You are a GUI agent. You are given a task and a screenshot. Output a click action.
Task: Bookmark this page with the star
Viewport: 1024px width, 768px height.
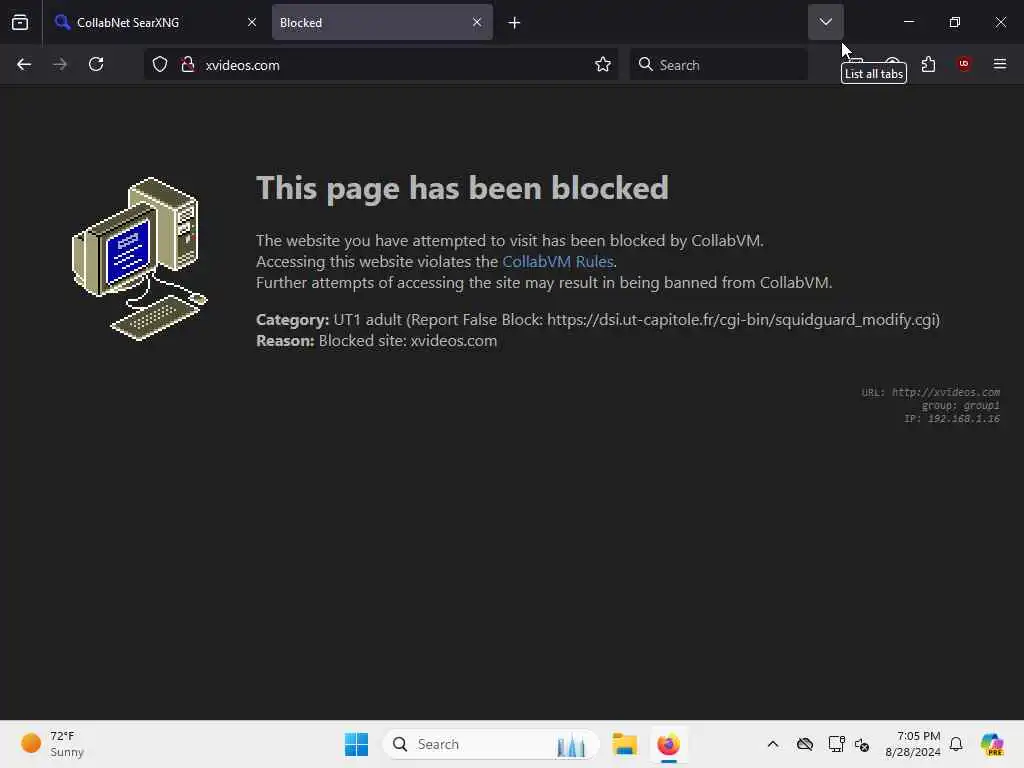(x=603, y=64)
